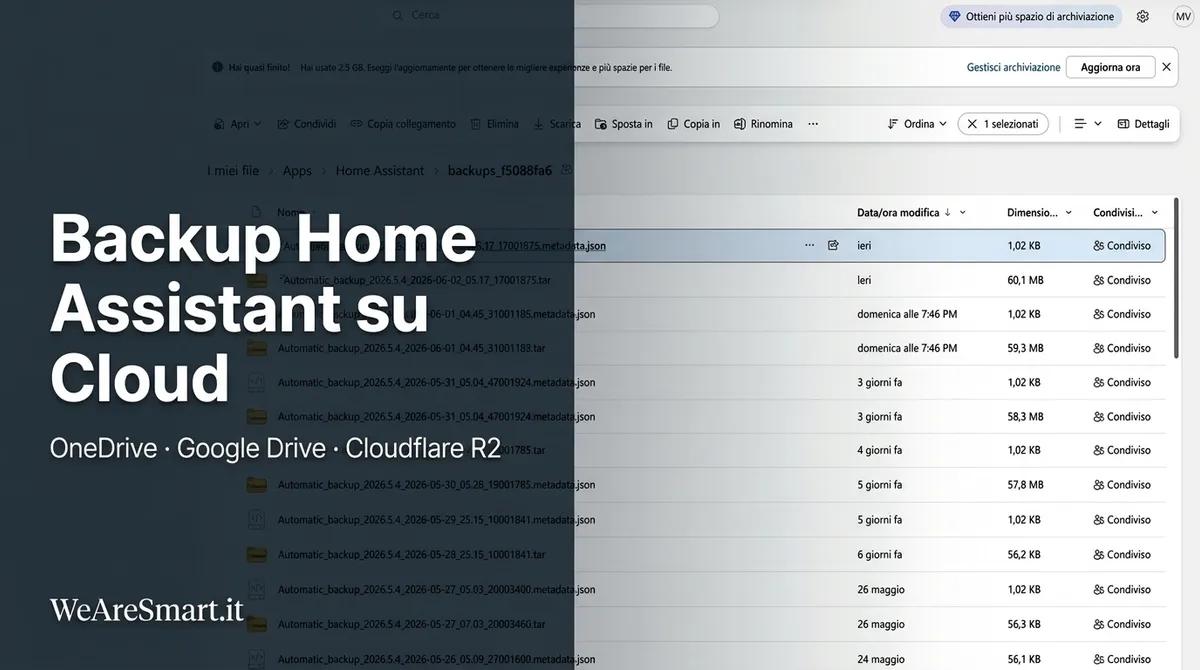The height and width of the screenshot is (670, 1200).
Task: Open the Dettagli pane
Action: pyautogui.click(x=1143, y=124)
